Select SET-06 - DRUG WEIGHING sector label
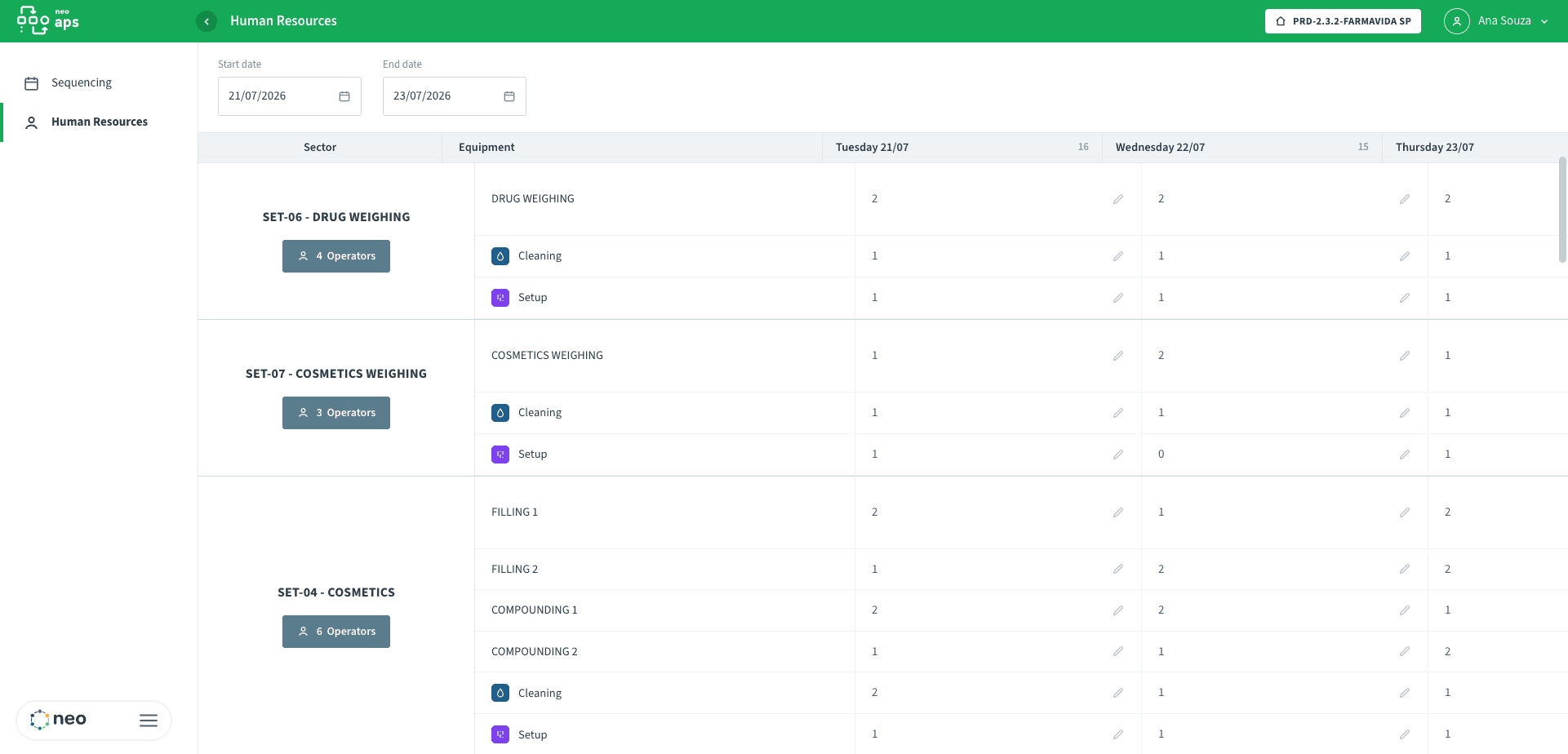 pos(336,217)
